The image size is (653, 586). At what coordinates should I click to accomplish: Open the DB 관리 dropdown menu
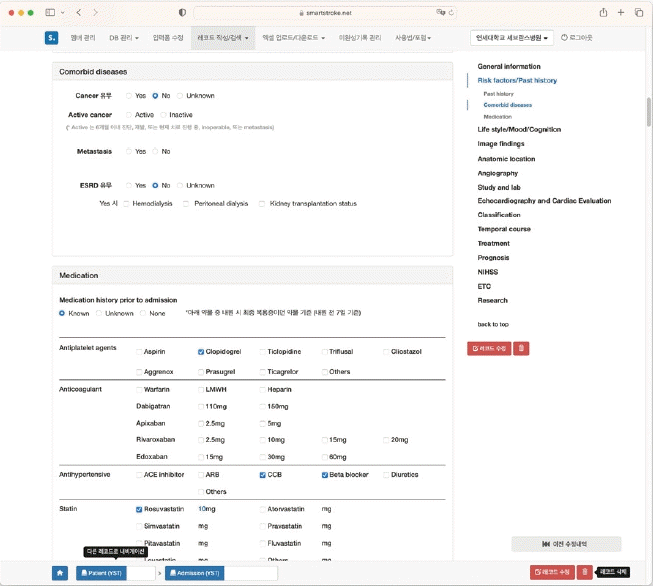point(124,38)
